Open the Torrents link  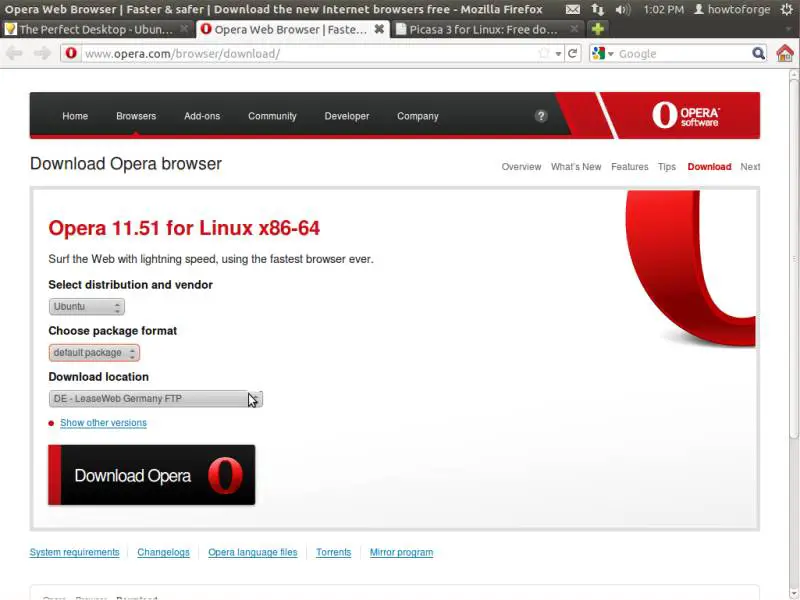click(x=334, y=552)
